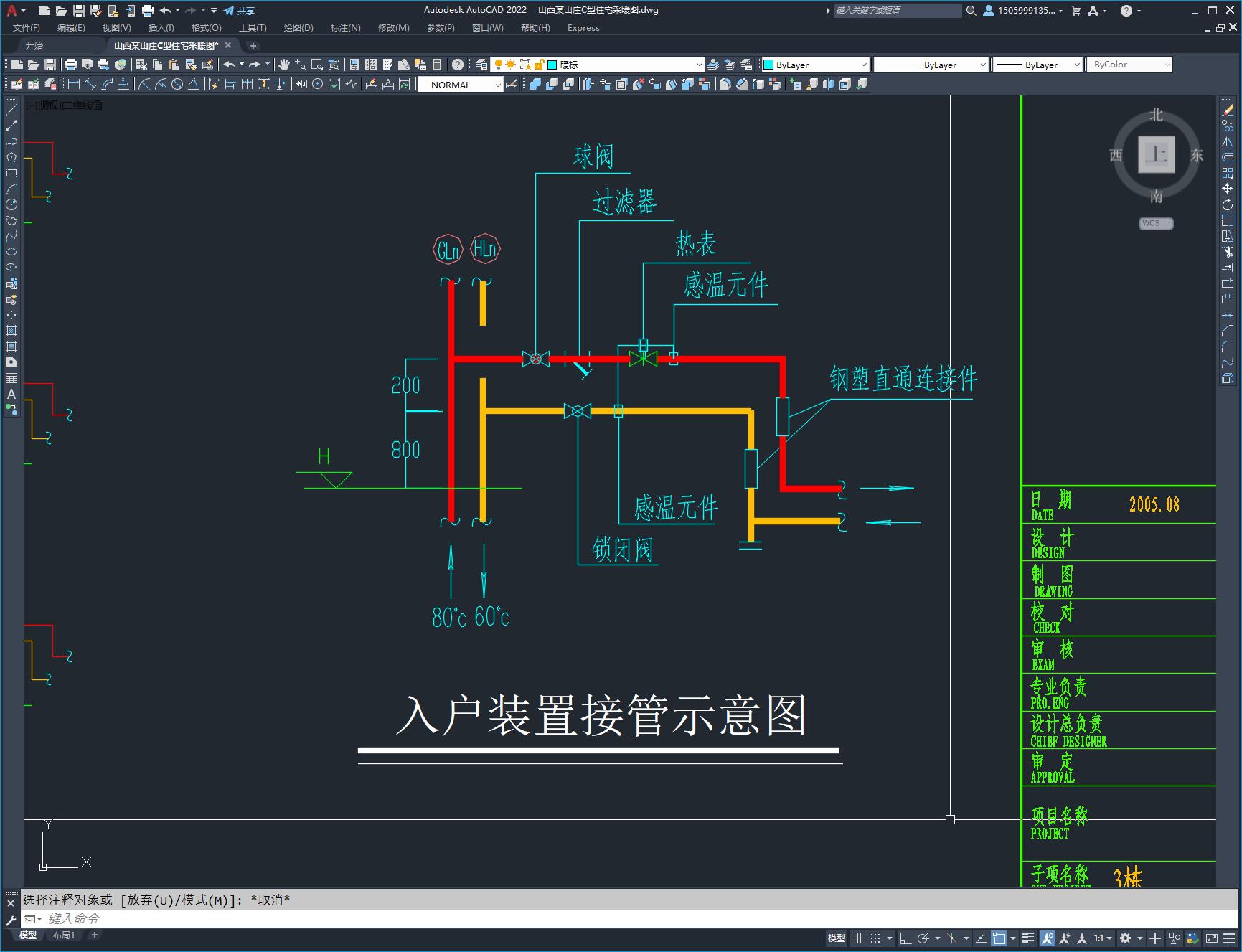The image size is (1242, 952).
Task: Select the Rotate tool in the modify toolbar
Action: (x=1228, y=204)
